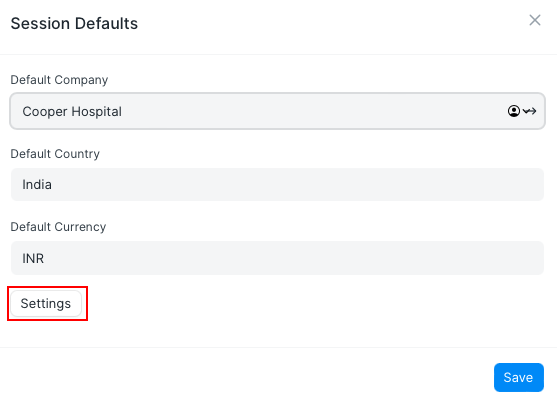Focus the Cooper Hospital company field
Image resolution: width=557 pixels, height=401 pixels.
(x=277, y=111)
